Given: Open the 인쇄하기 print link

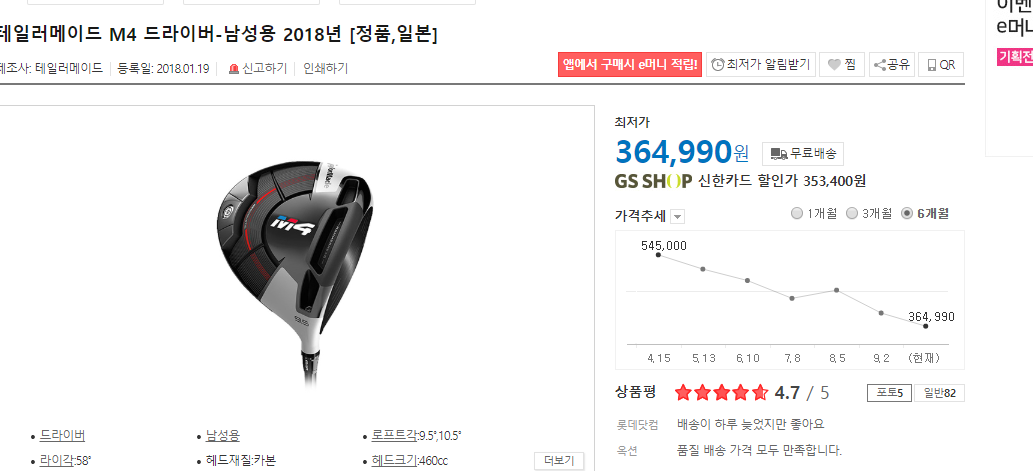Looking at the screenshot, I should pyautogui.click(x=325, y=68).
